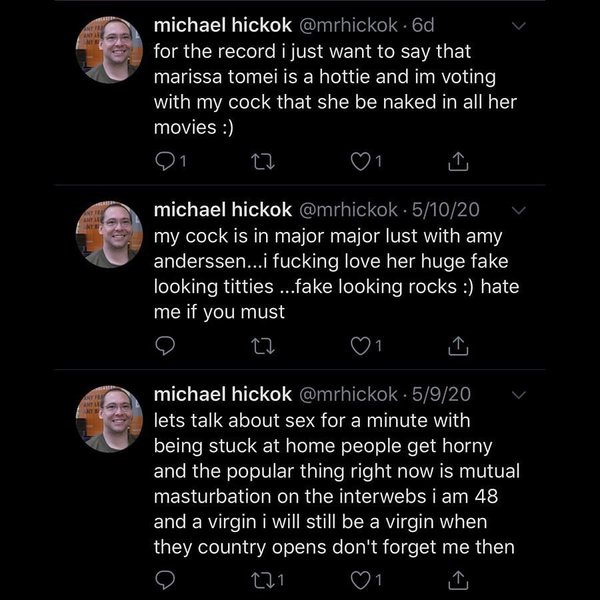Expand the 5/10/20 tweet options chevron

tap(518, 210)
